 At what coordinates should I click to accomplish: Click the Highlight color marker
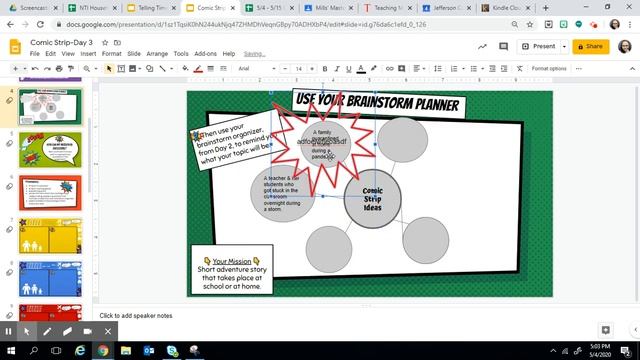tap(373, 69)
